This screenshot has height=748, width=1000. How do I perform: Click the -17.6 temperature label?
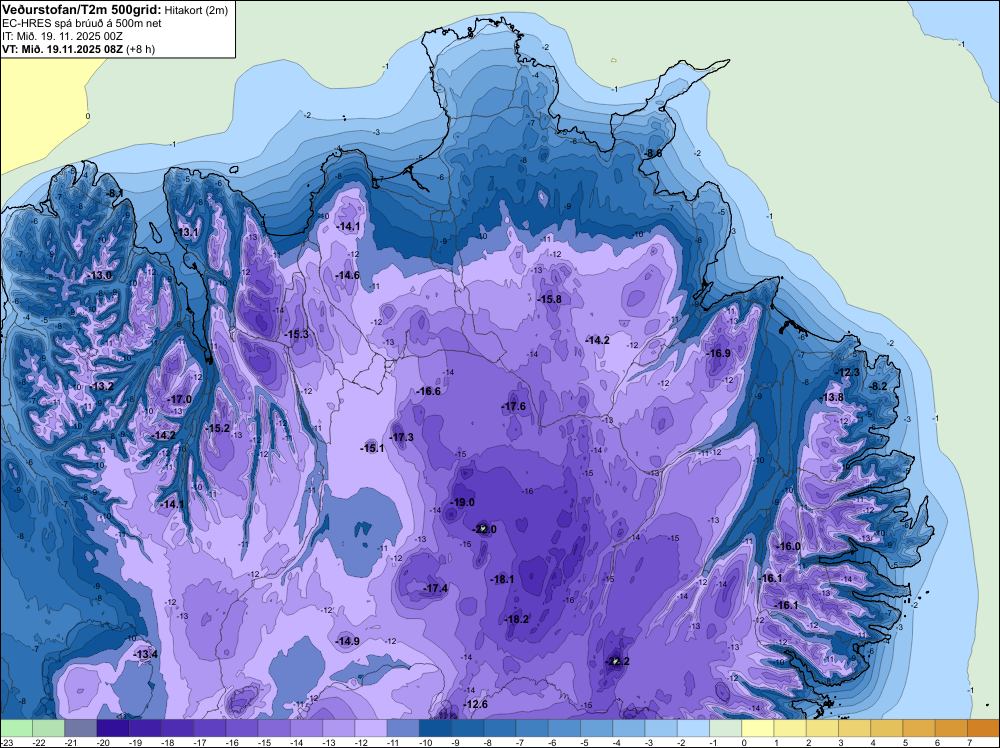tap(513, 406)
